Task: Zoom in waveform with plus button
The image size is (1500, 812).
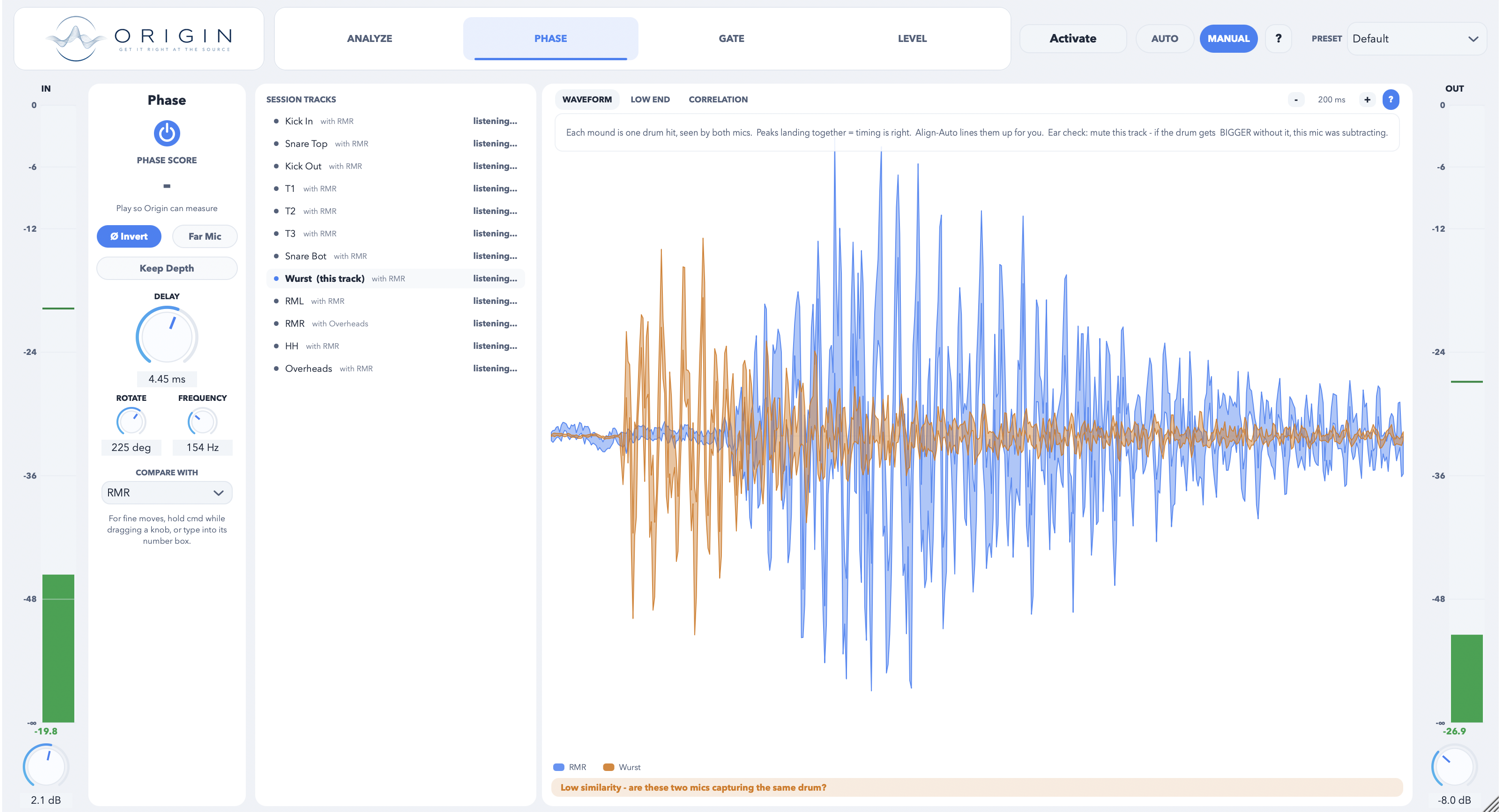Action: [1366, 100]
